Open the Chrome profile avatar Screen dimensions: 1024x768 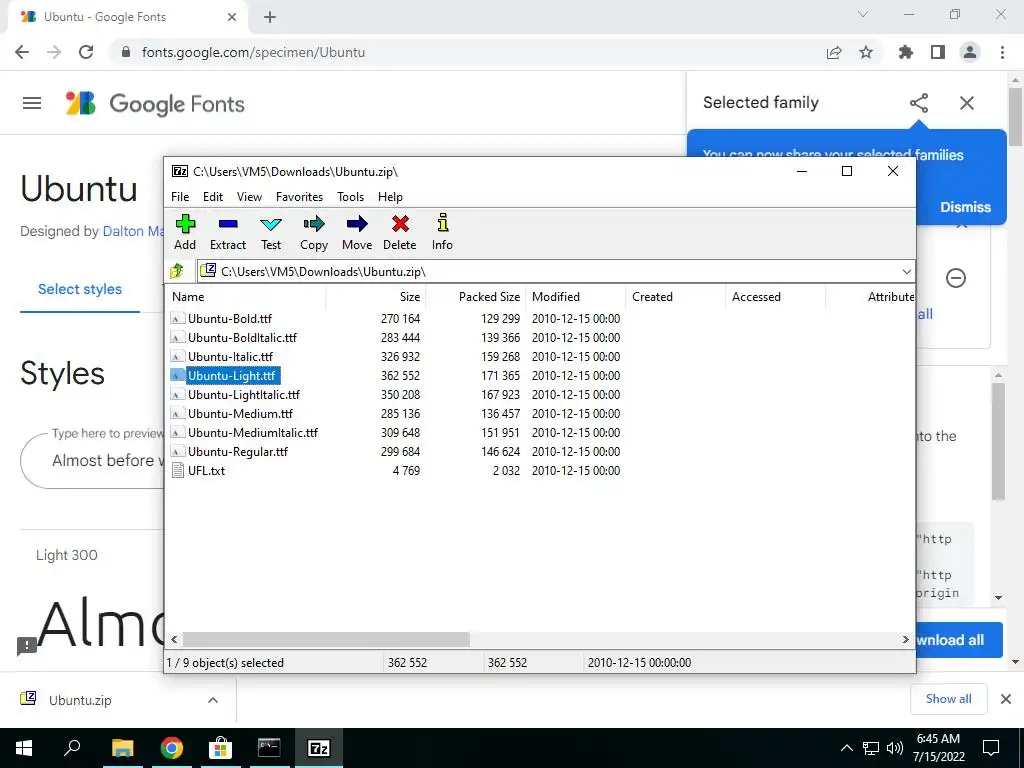click(970, 52)
